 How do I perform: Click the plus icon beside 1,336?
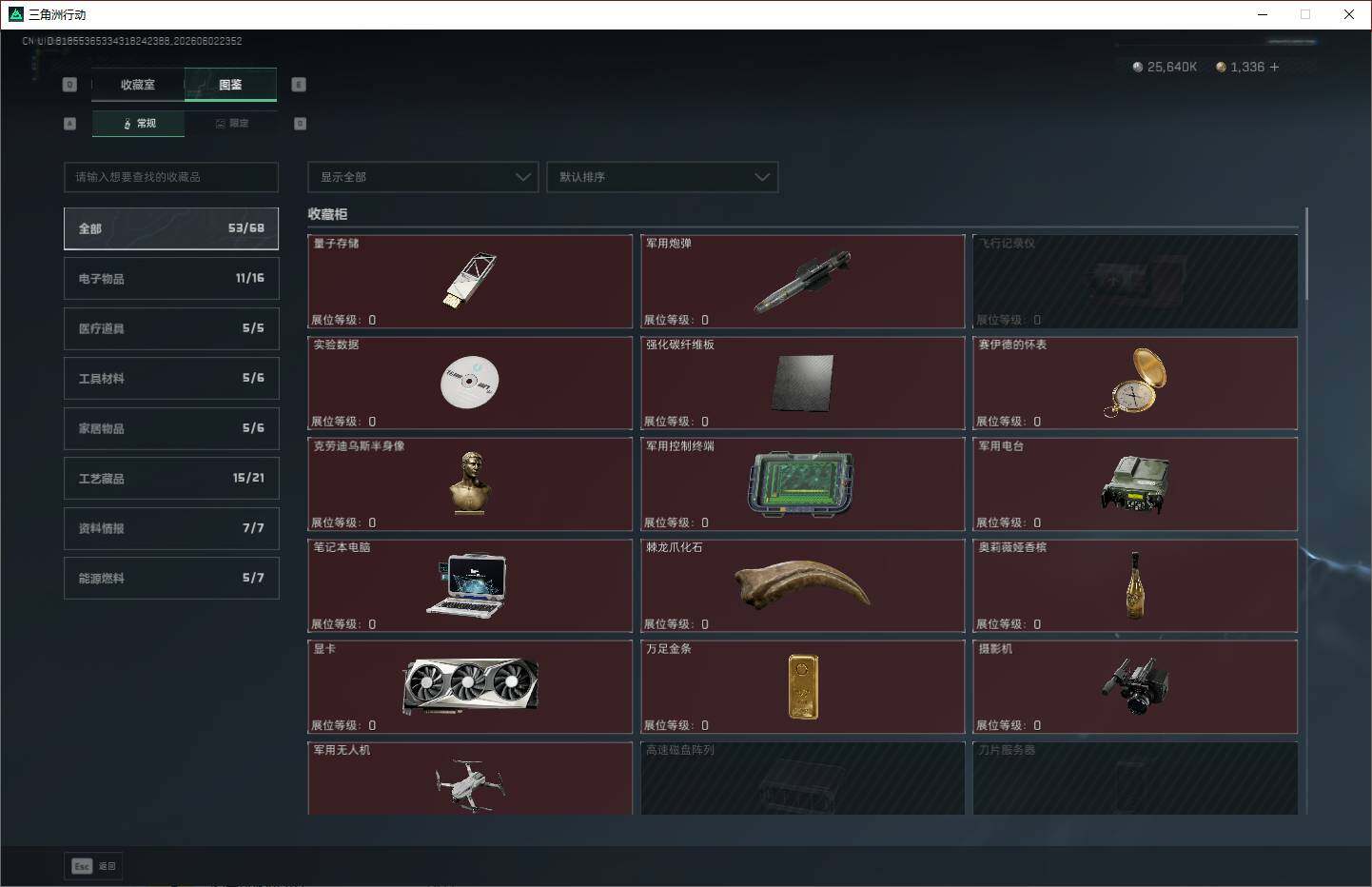pos(1274,67)
